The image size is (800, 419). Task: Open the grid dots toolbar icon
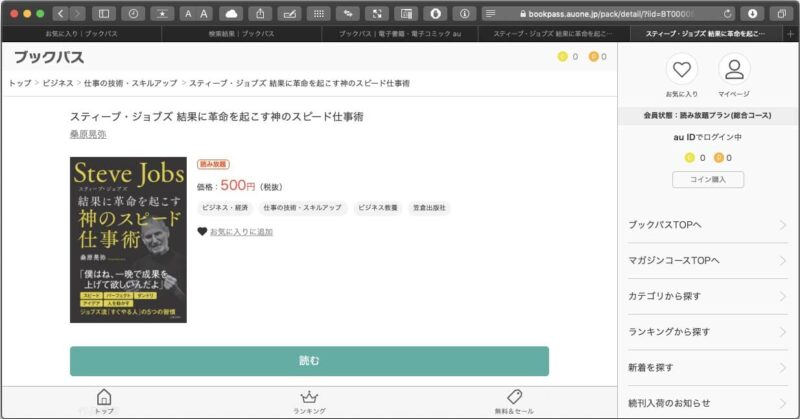pyautogui.click(x=319, y=14)
